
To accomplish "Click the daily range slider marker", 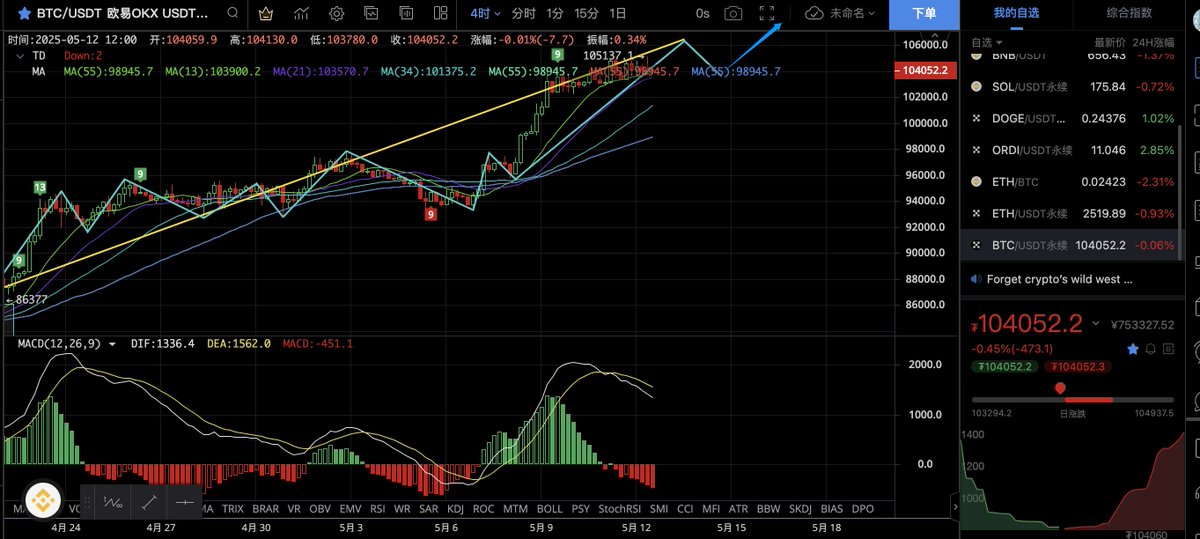I will (1060, 387).
